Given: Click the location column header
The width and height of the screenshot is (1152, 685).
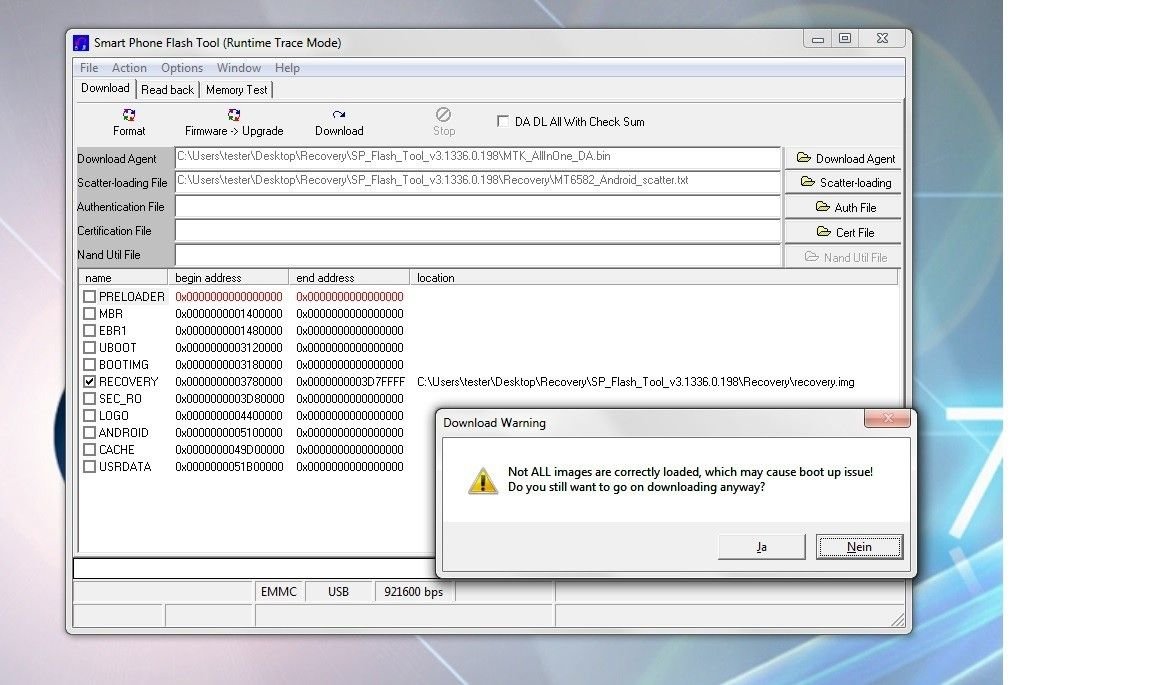Looking at the screenshot, I should pos(654,278).
